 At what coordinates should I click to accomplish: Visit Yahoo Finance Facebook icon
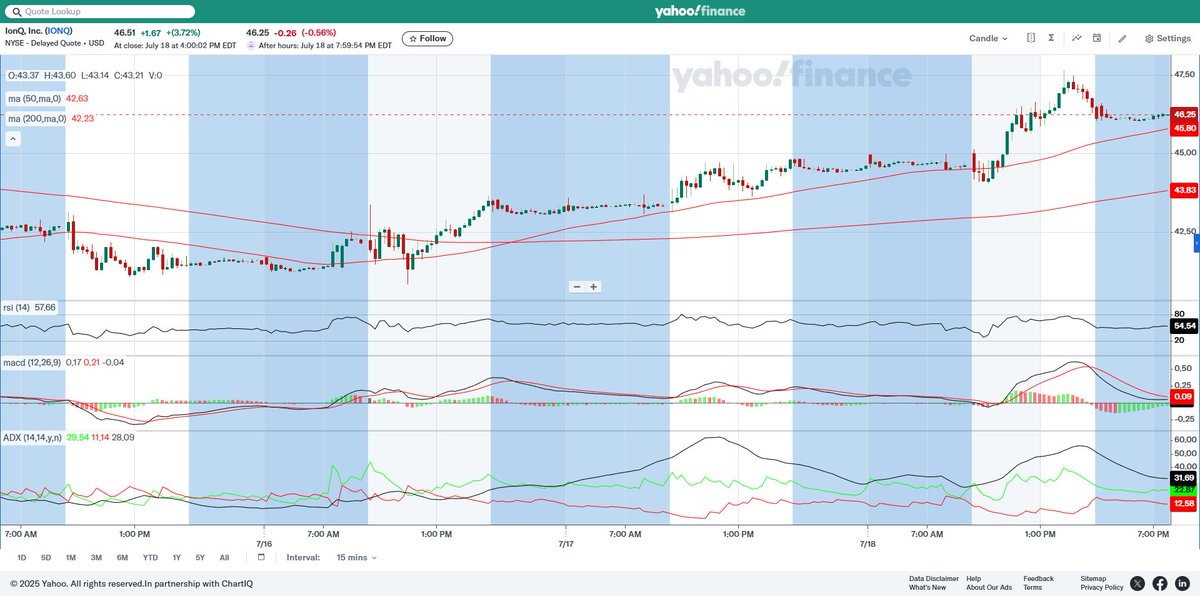pos(1160,583)
